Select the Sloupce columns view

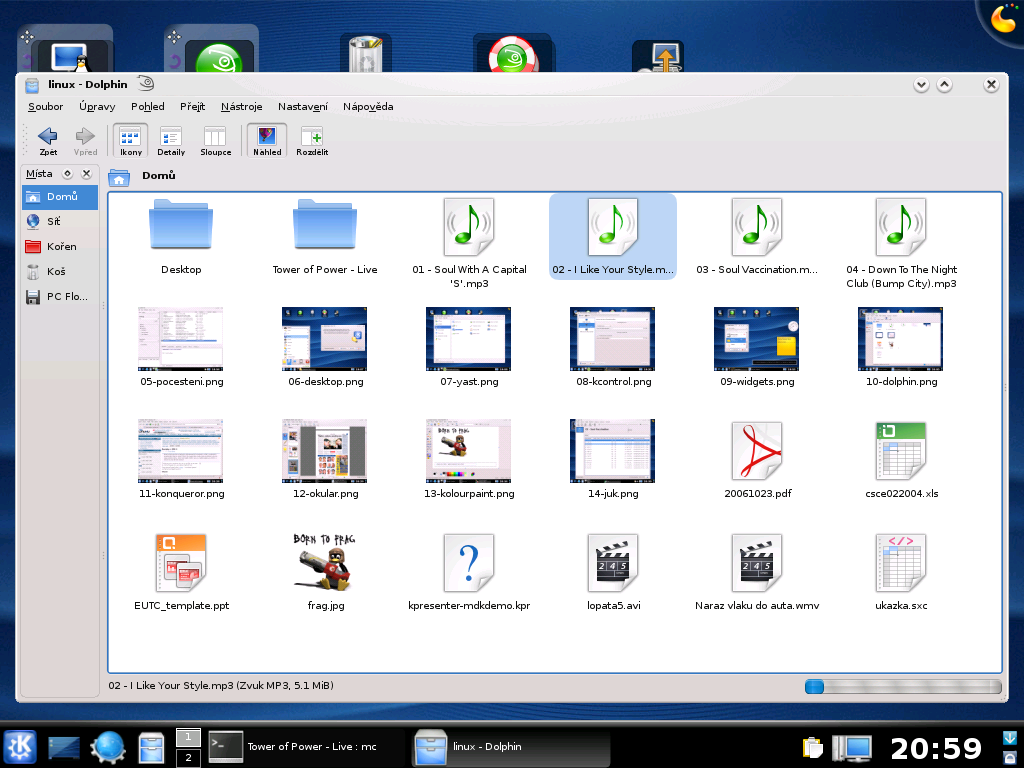(x=215, y=140)
